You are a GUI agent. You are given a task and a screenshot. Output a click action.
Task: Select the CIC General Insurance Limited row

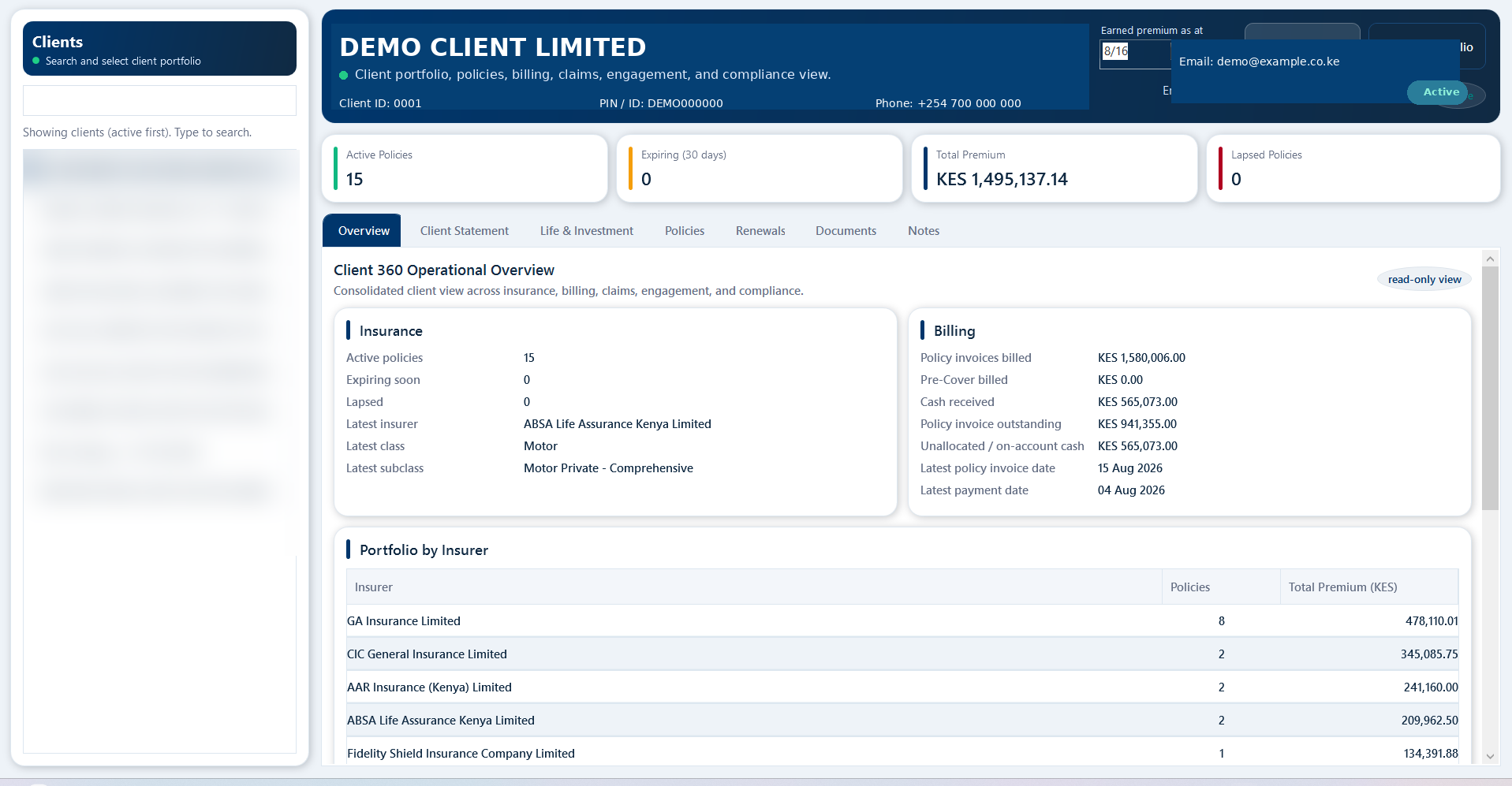click(902, 654)
